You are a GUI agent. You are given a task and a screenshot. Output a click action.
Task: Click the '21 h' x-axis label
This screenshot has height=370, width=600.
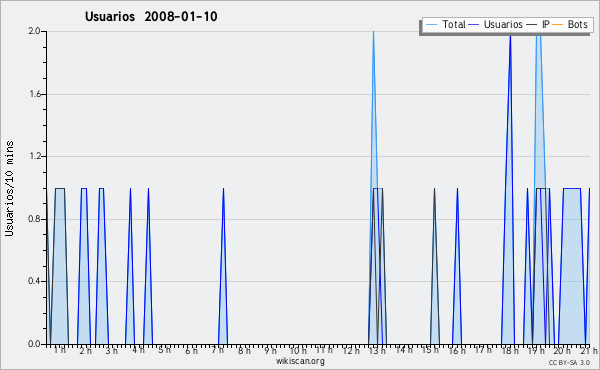pos(589,350)
